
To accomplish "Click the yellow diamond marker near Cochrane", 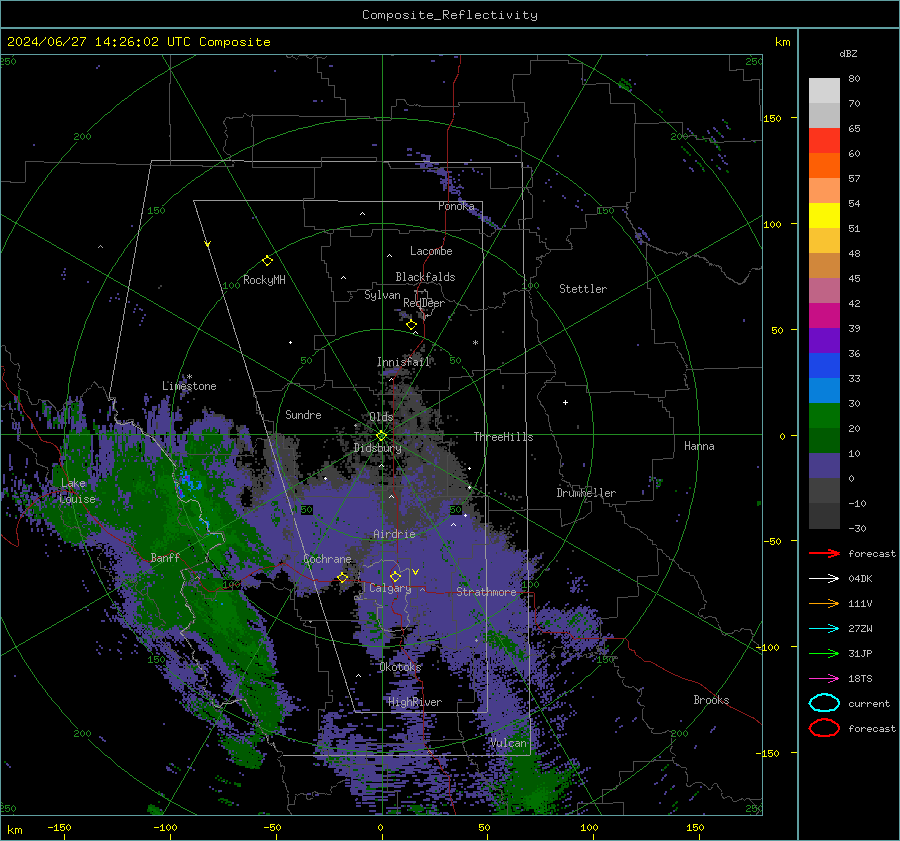I will [x=343, y=577].
